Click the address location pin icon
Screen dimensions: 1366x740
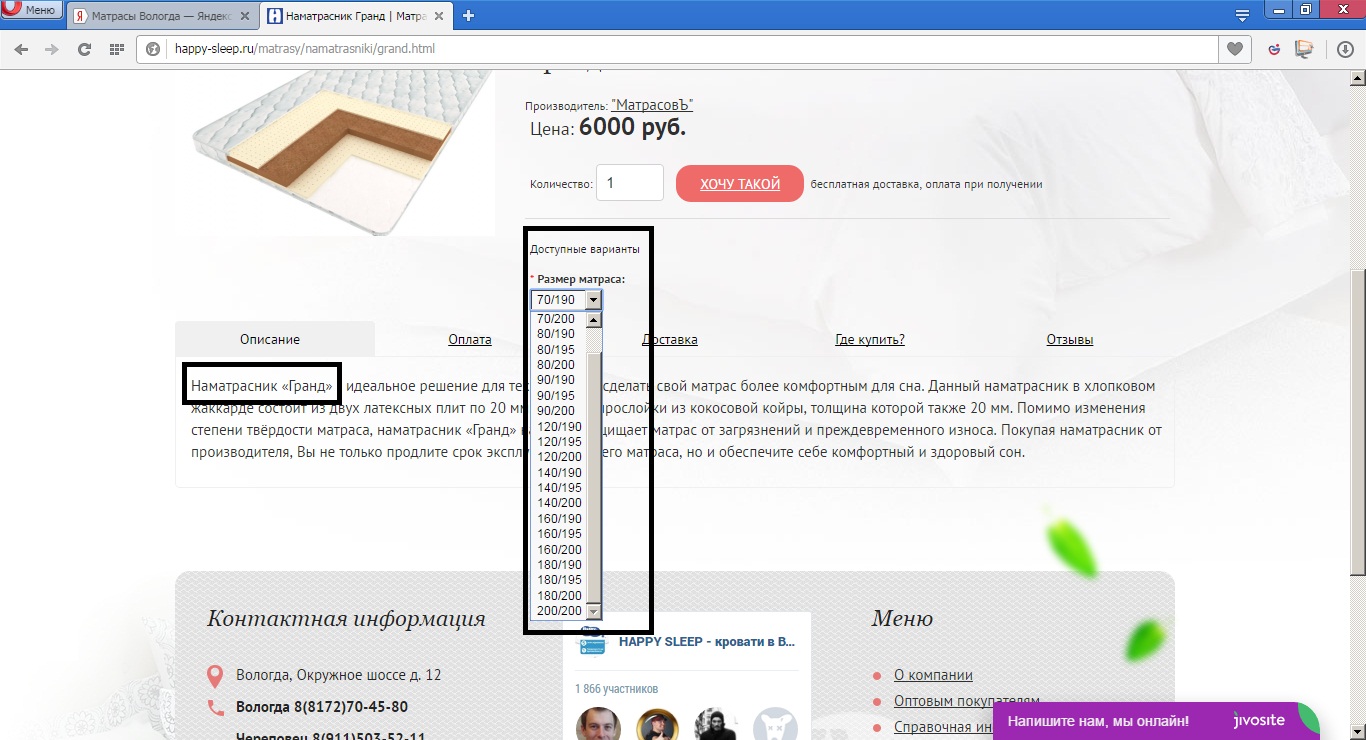pyautogui.click(x=215, y=676)
